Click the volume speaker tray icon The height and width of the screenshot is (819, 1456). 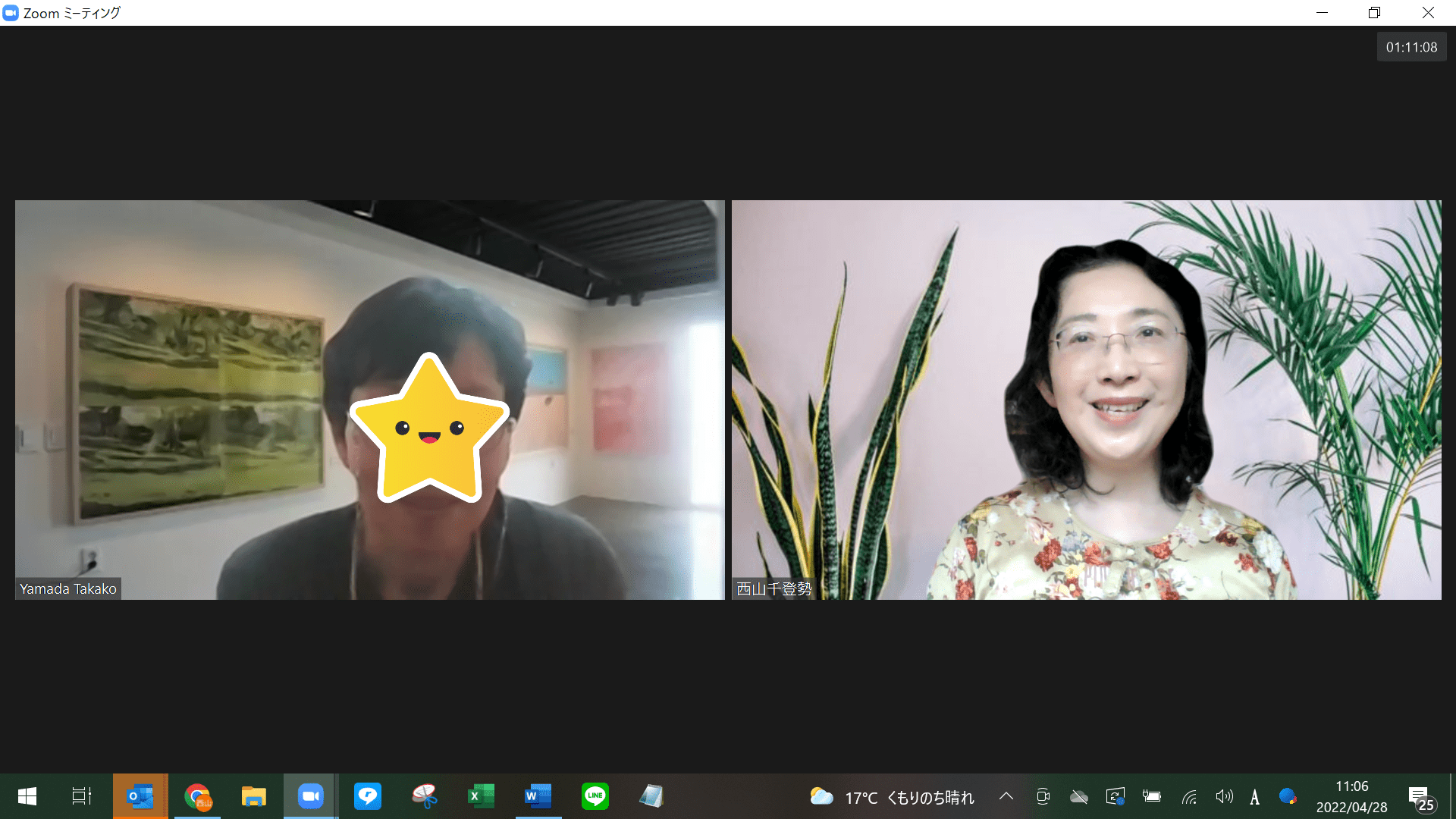click(1224, 797)
